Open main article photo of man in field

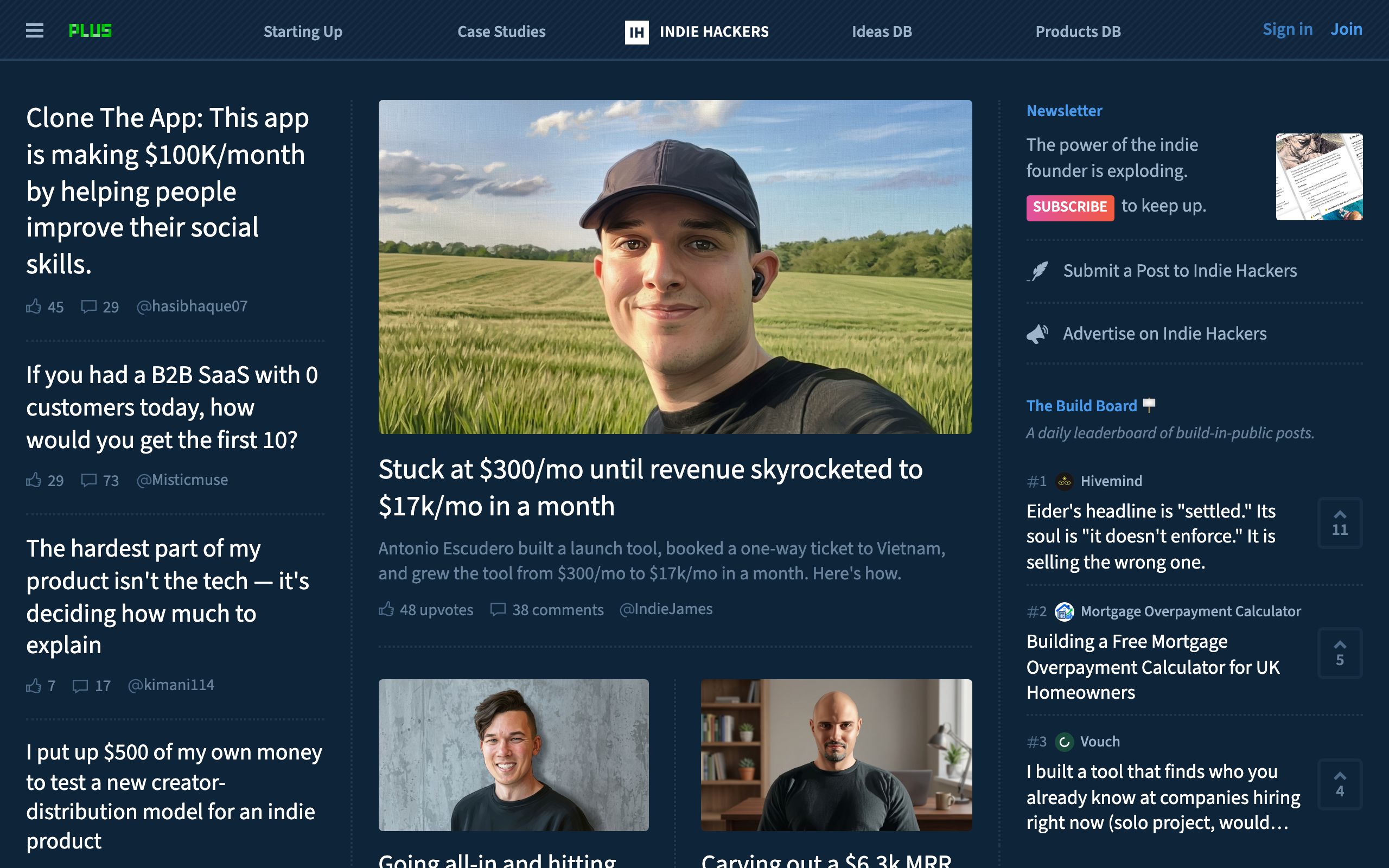675,267
